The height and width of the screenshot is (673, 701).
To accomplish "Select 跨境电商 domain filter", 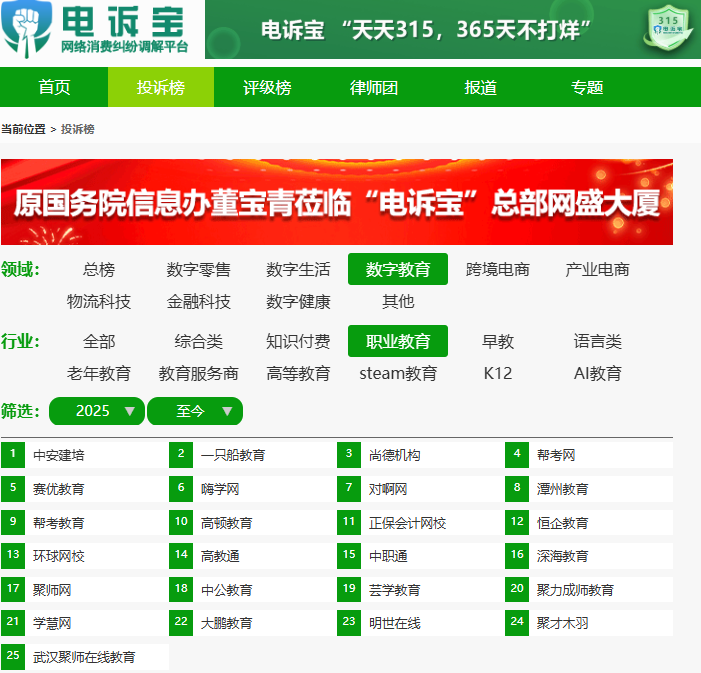I will point(498,269).
